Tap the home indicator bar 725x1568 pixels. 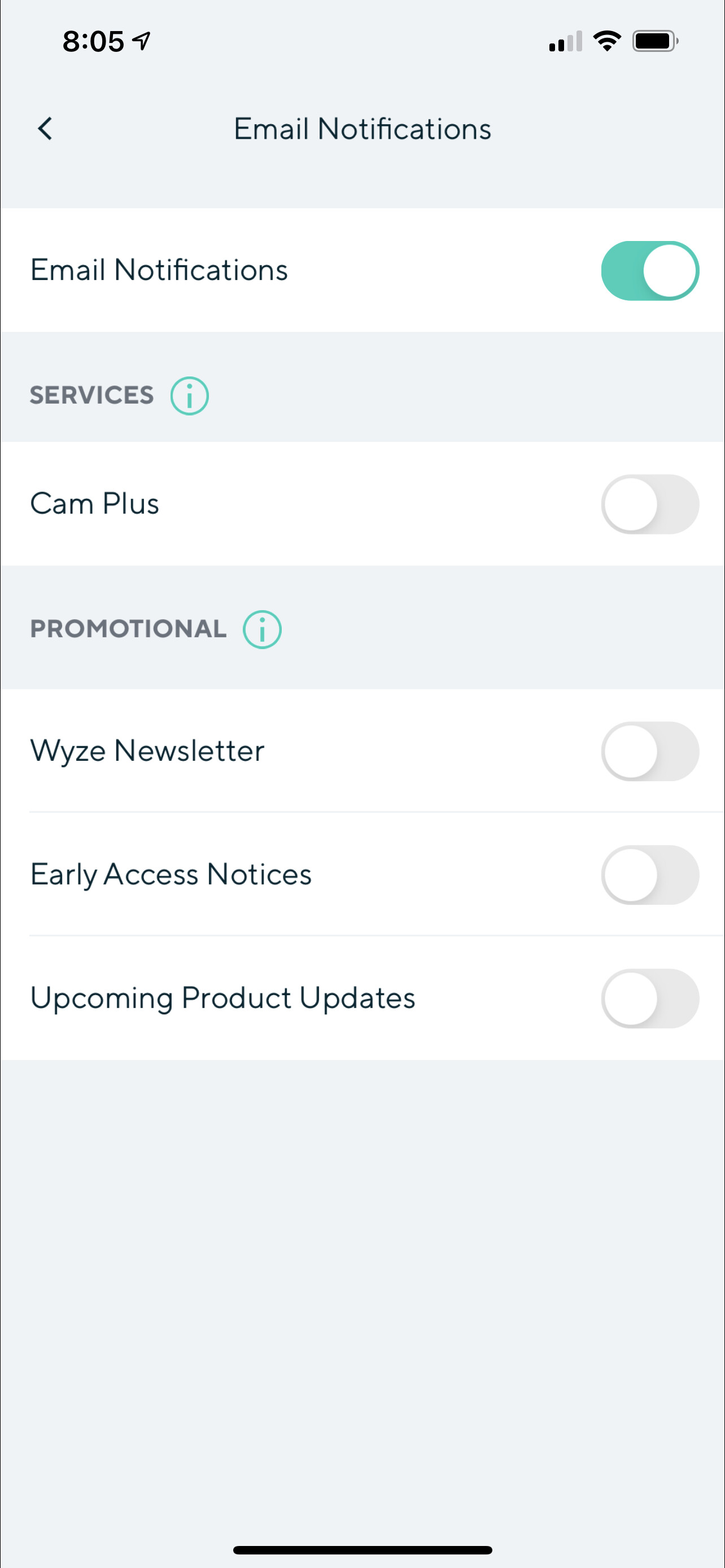click(362, 1550)
